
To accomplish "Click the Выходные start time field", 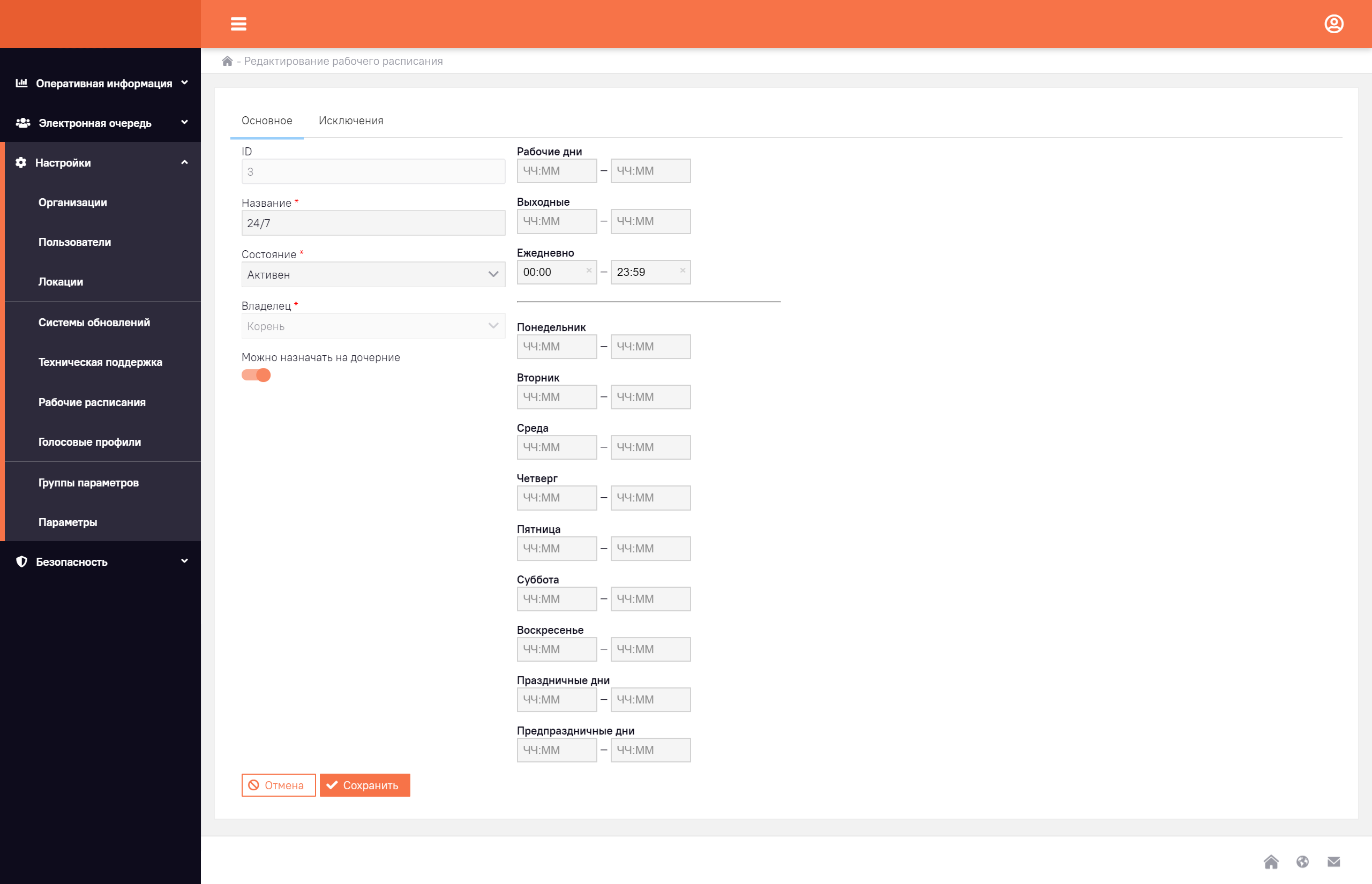I will click(557, 222).
